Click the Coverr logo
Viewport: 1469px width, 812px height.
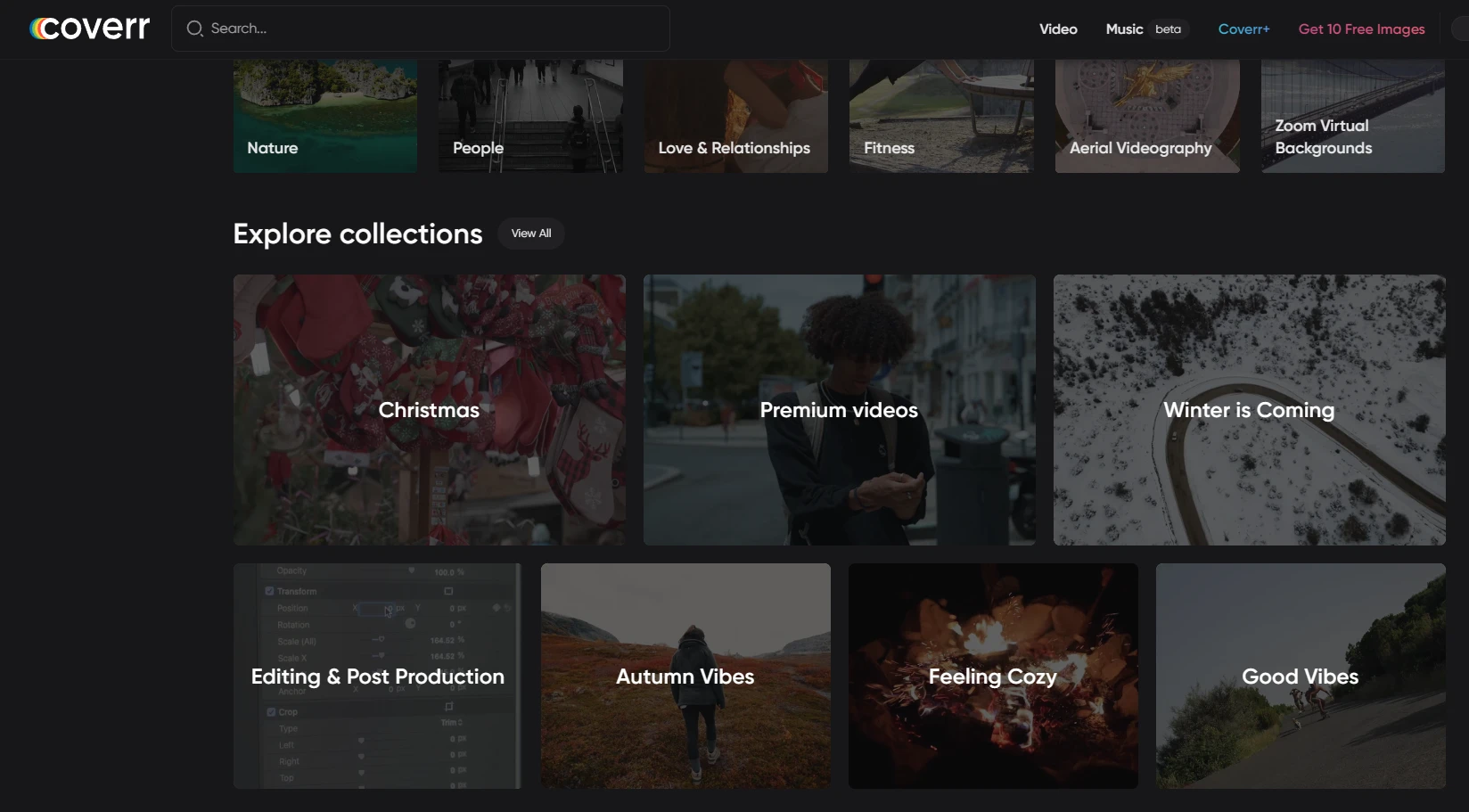89,29
